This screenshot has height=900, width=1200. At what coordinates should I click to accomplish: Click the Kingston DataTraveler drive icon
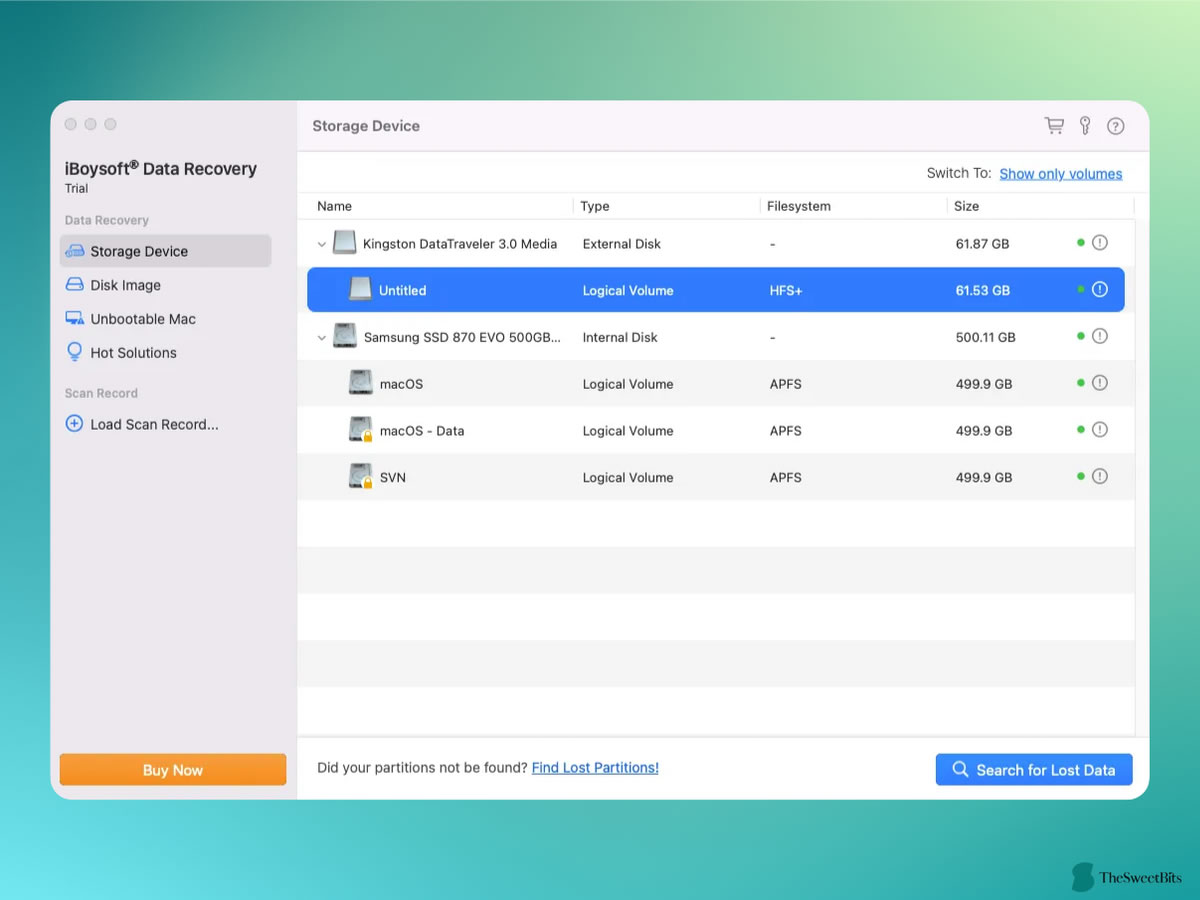pos(345,243)
